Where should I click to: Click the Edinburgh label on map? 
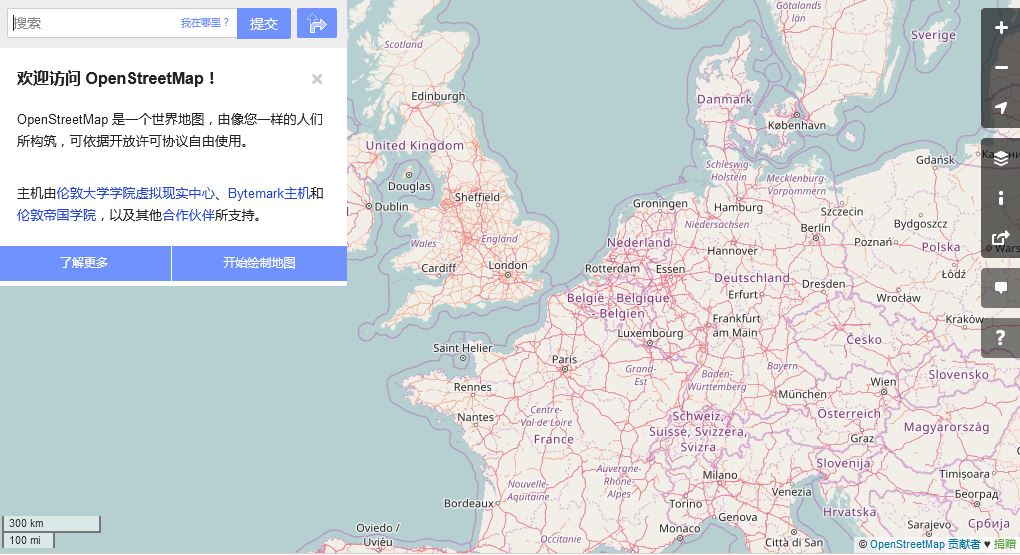click(x=438, y=96)
